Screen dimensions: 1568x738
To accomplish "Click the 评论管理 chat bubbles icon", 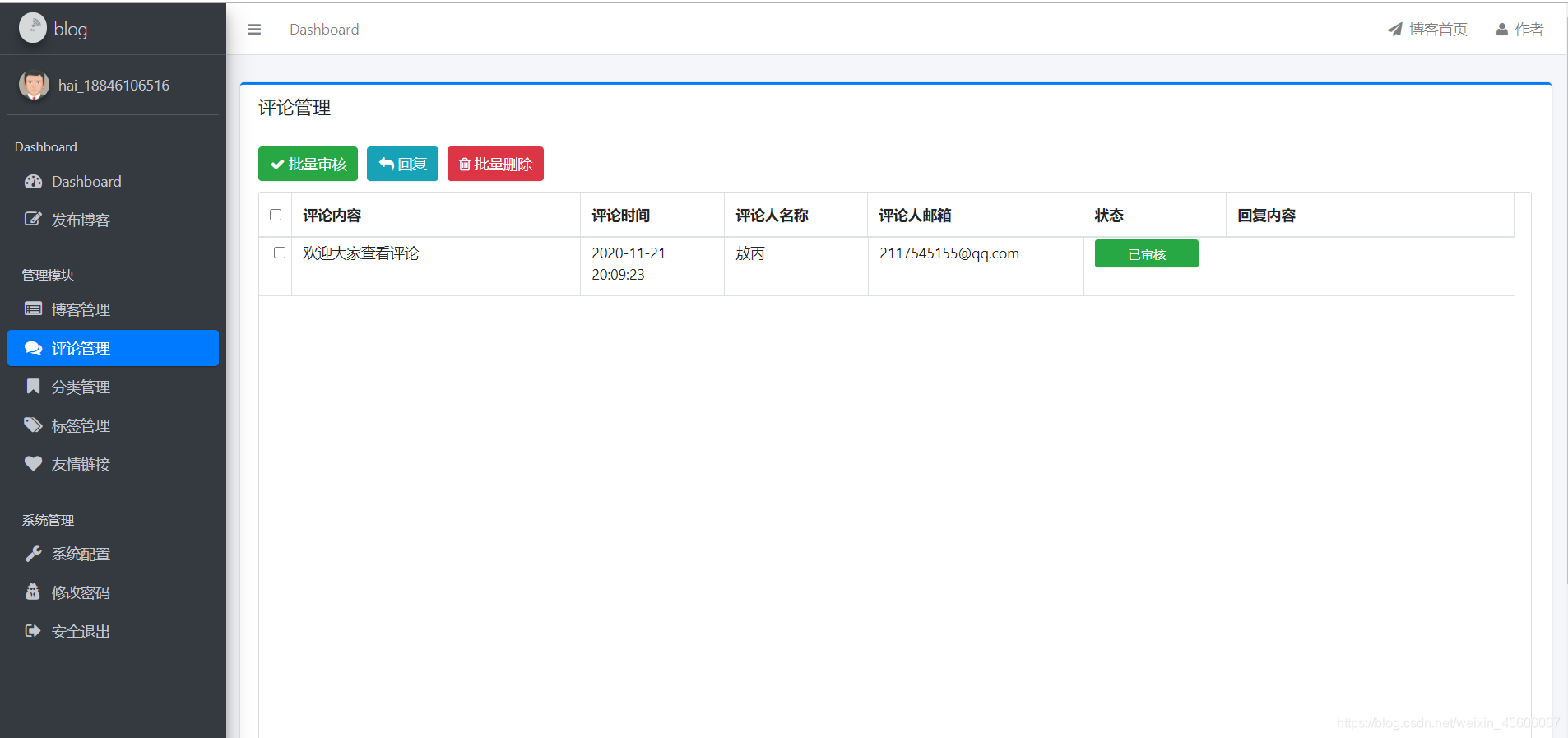I will (33, 348).
